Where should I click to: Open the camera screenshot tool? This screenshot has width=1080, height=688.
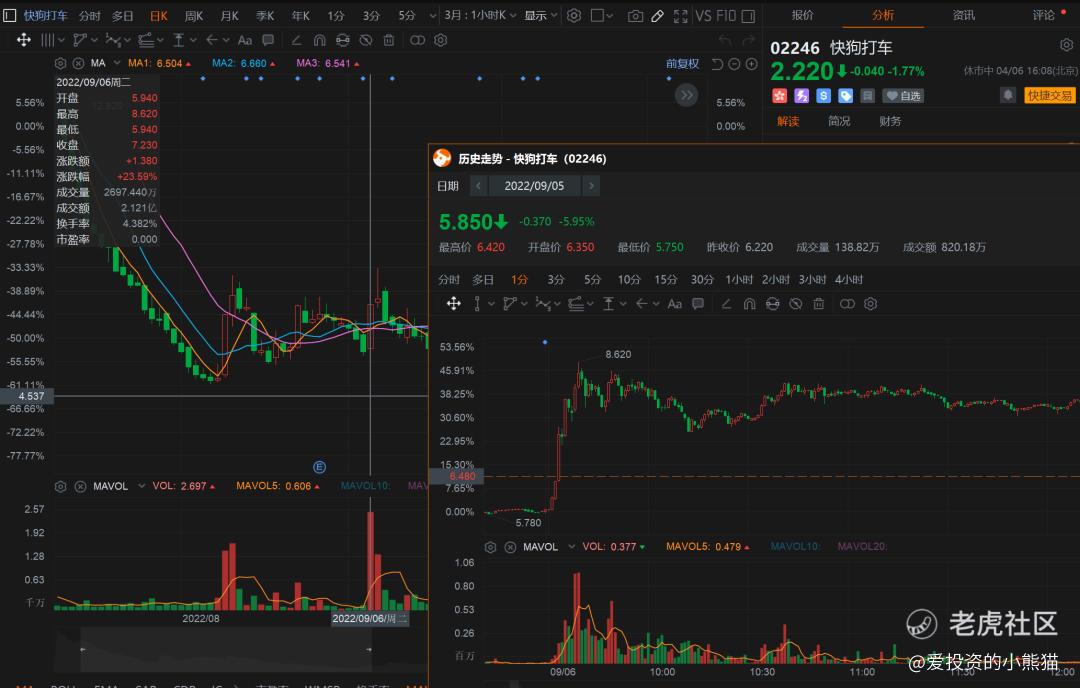(635, 15)
